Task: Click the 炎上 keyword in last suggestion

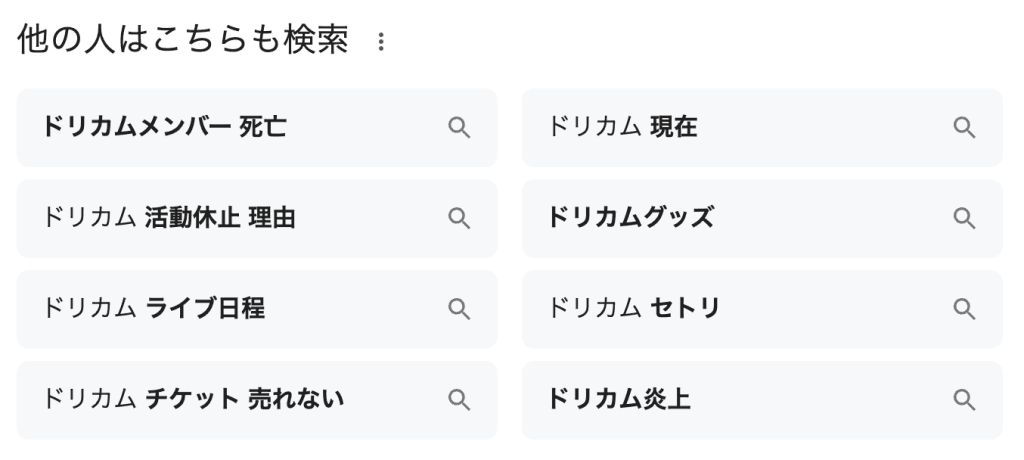Action: pyautogui.click(x=667, y=400)
